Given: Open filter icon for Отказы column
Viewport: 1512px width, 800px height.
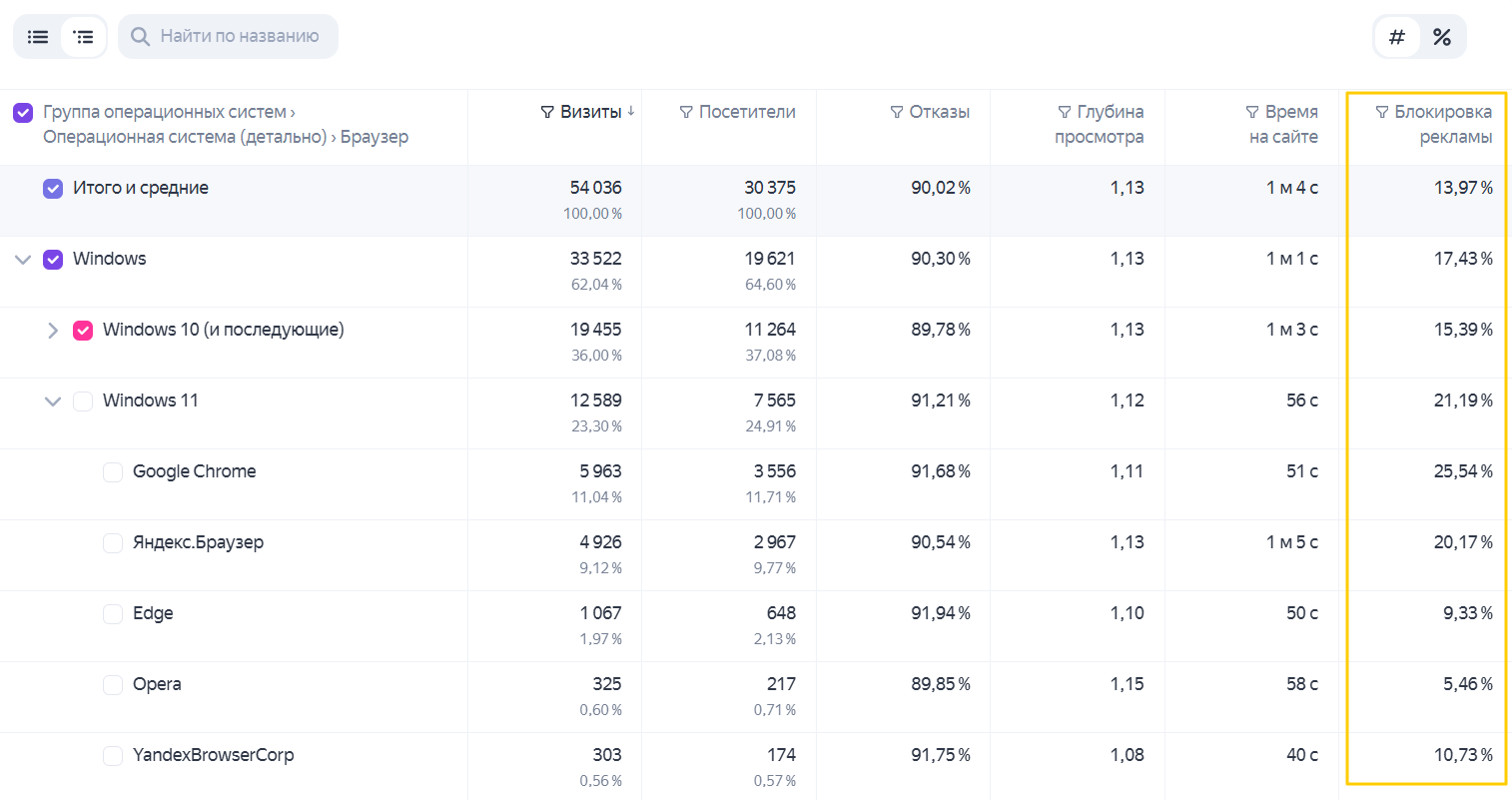Looking at the screenshot, I should [897, 112].
